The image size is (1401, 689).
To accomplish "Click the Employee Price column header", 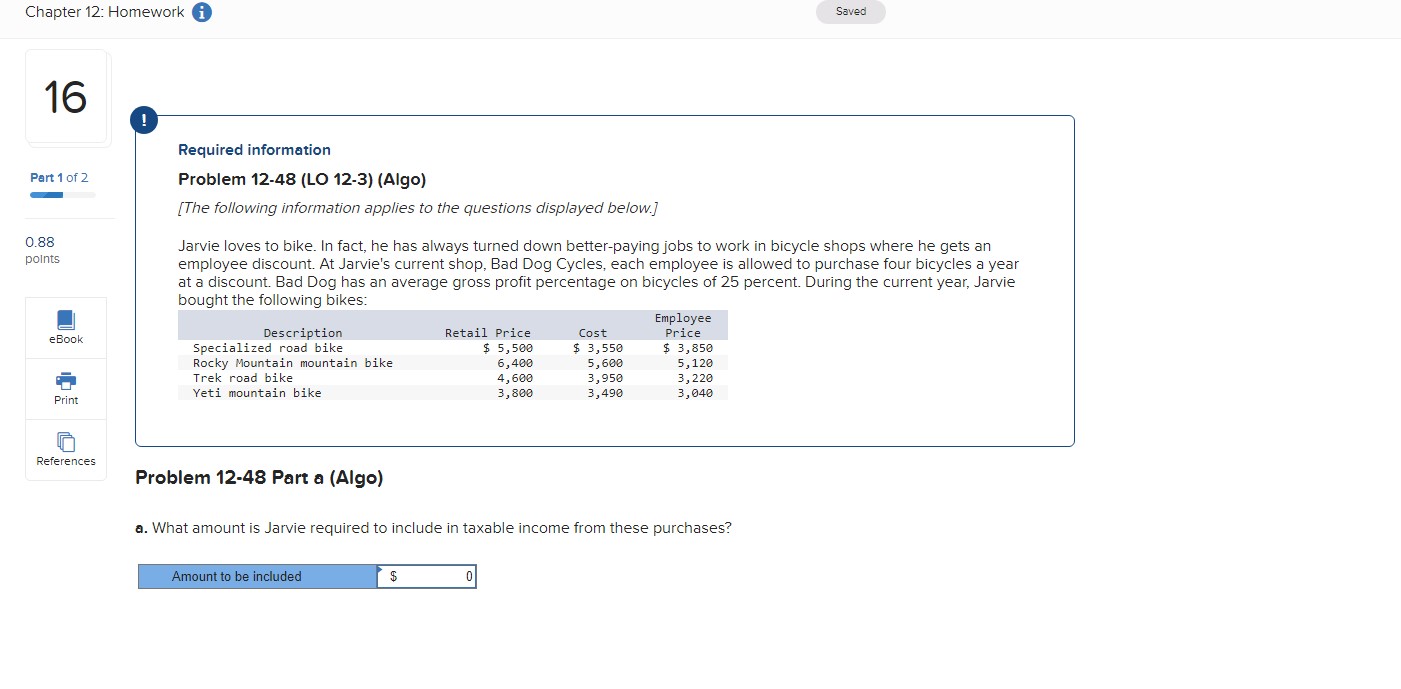I will (683, 325).
